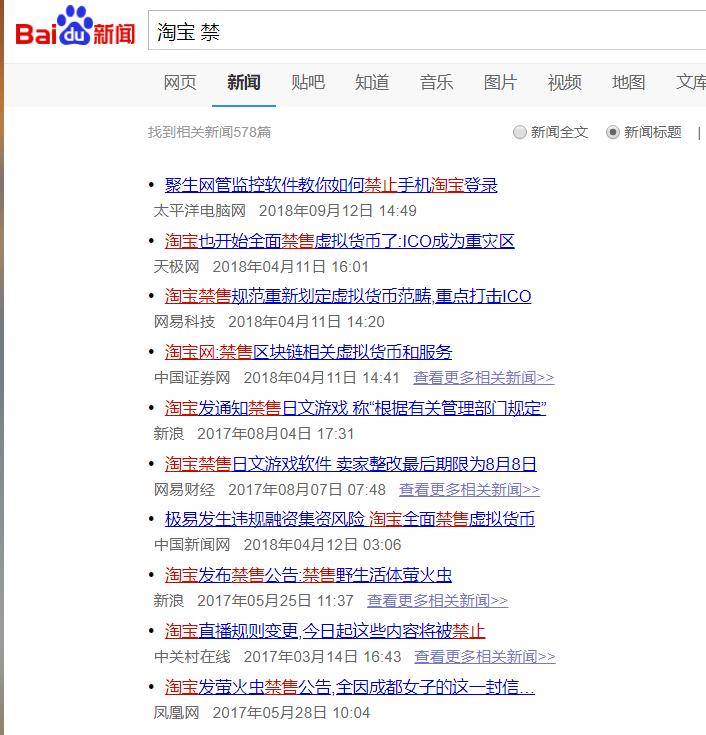
Task: Click source text 中国新闻网
Action: [192, 545]
